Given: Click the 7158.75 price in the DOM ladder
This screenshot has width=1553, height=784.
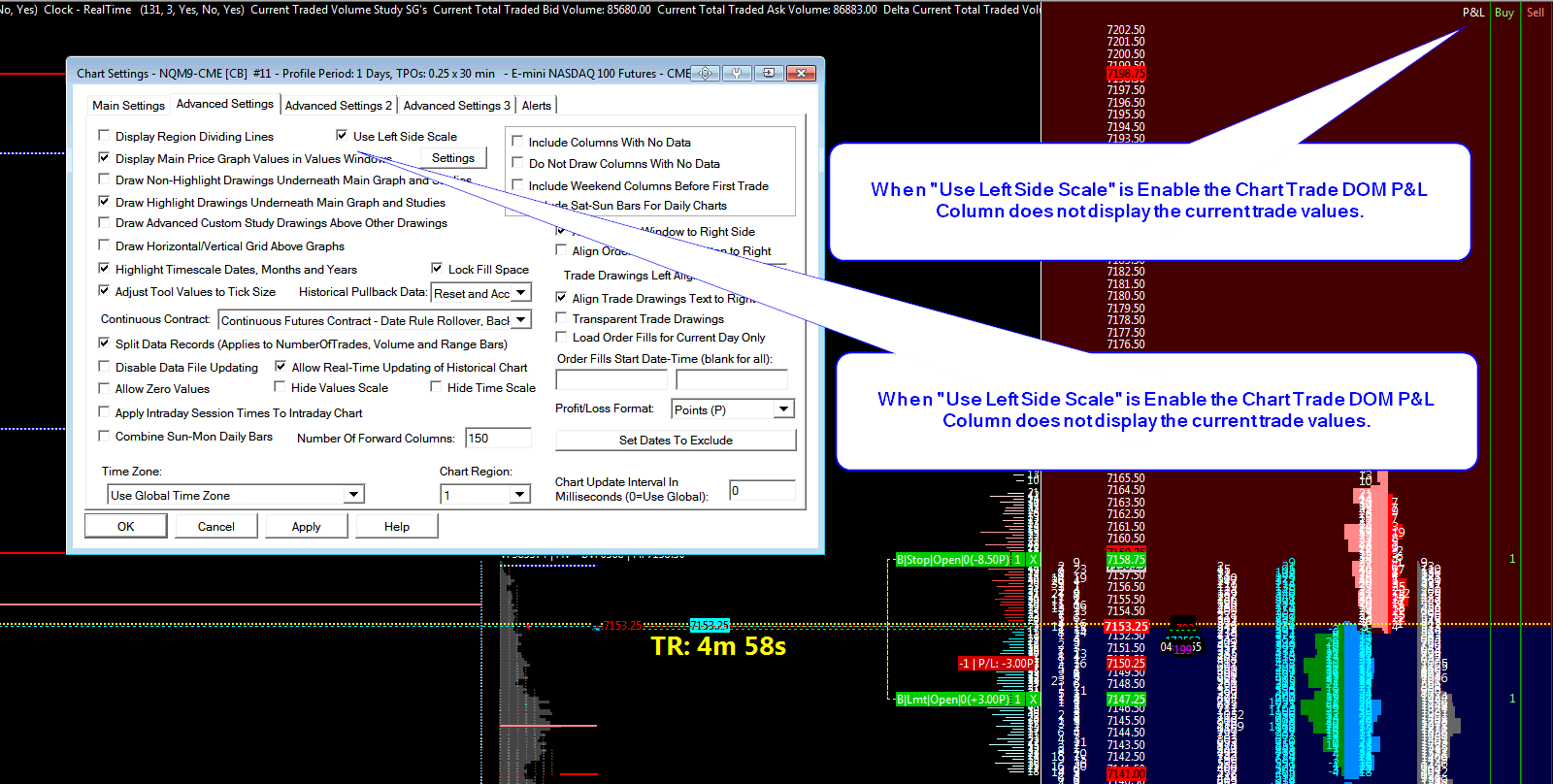Looking at the screenshot, I should pyautogui.click(x=1126, y=560).
